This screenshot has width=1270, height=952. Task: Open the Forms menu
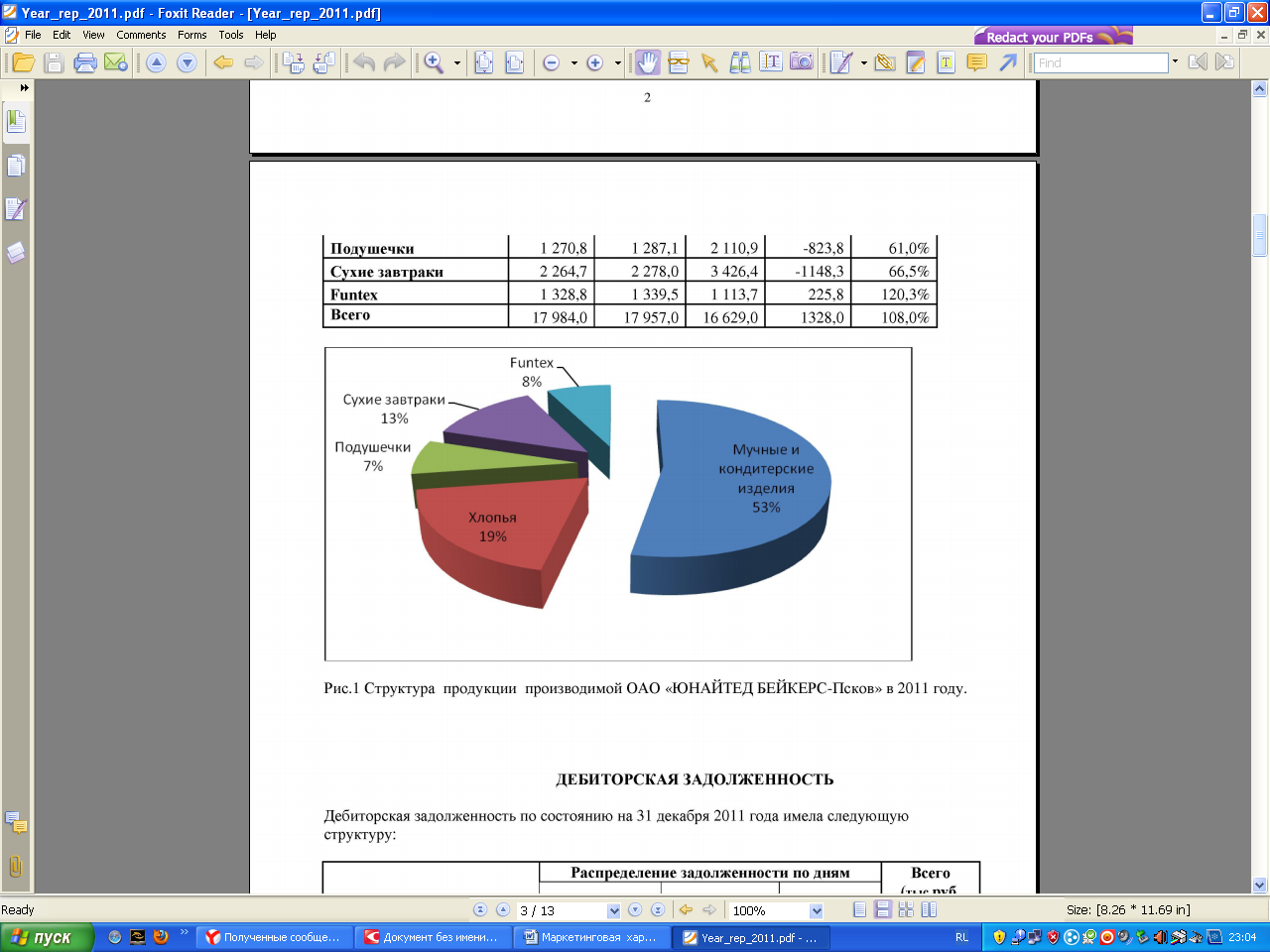[192, 35]
